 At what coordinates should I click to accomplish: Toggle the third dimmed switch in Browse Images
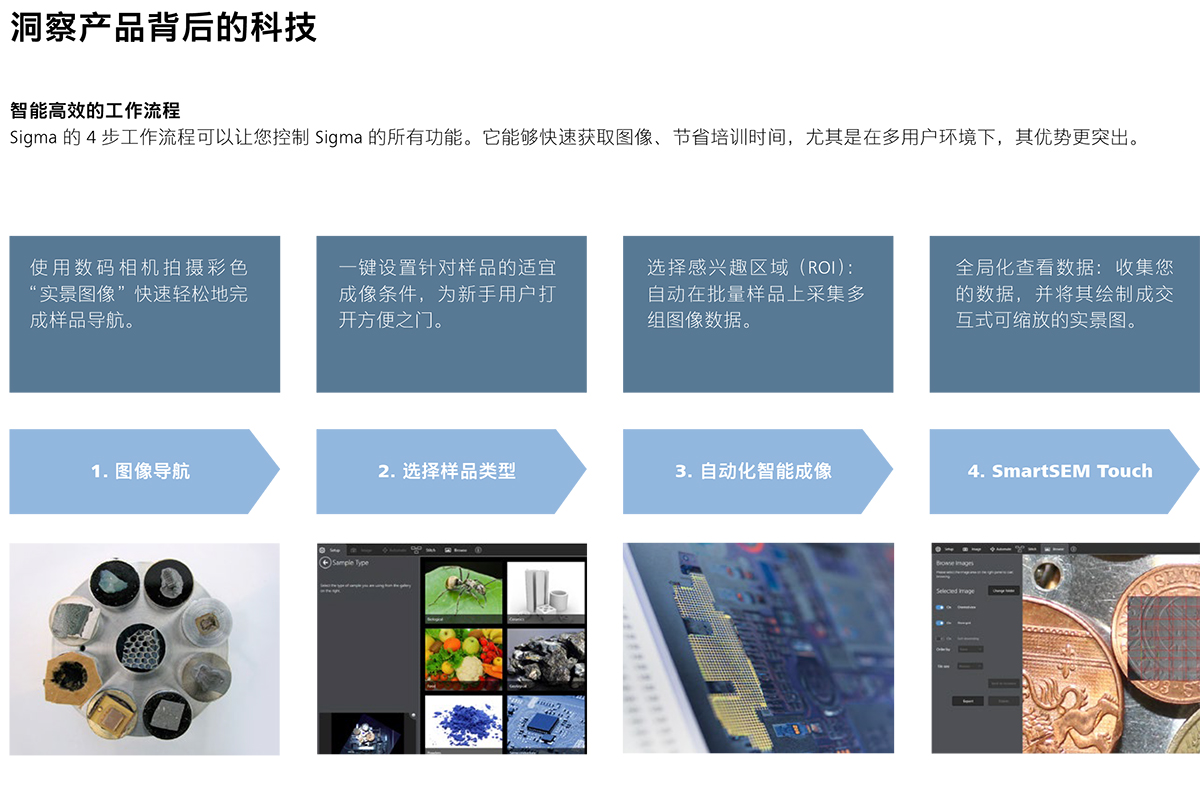(x=940, y=637)
